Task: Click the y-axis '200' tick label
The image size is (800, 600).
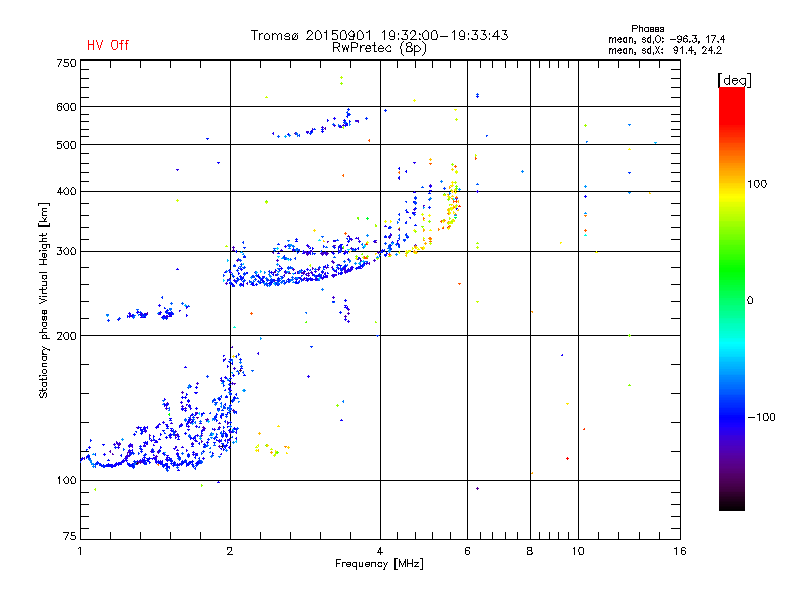Action: 66,336
